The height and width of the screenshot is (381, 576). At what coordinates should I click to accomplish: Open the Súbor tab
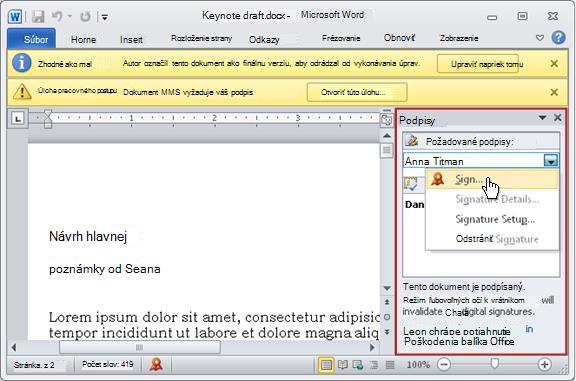[32, 39]
